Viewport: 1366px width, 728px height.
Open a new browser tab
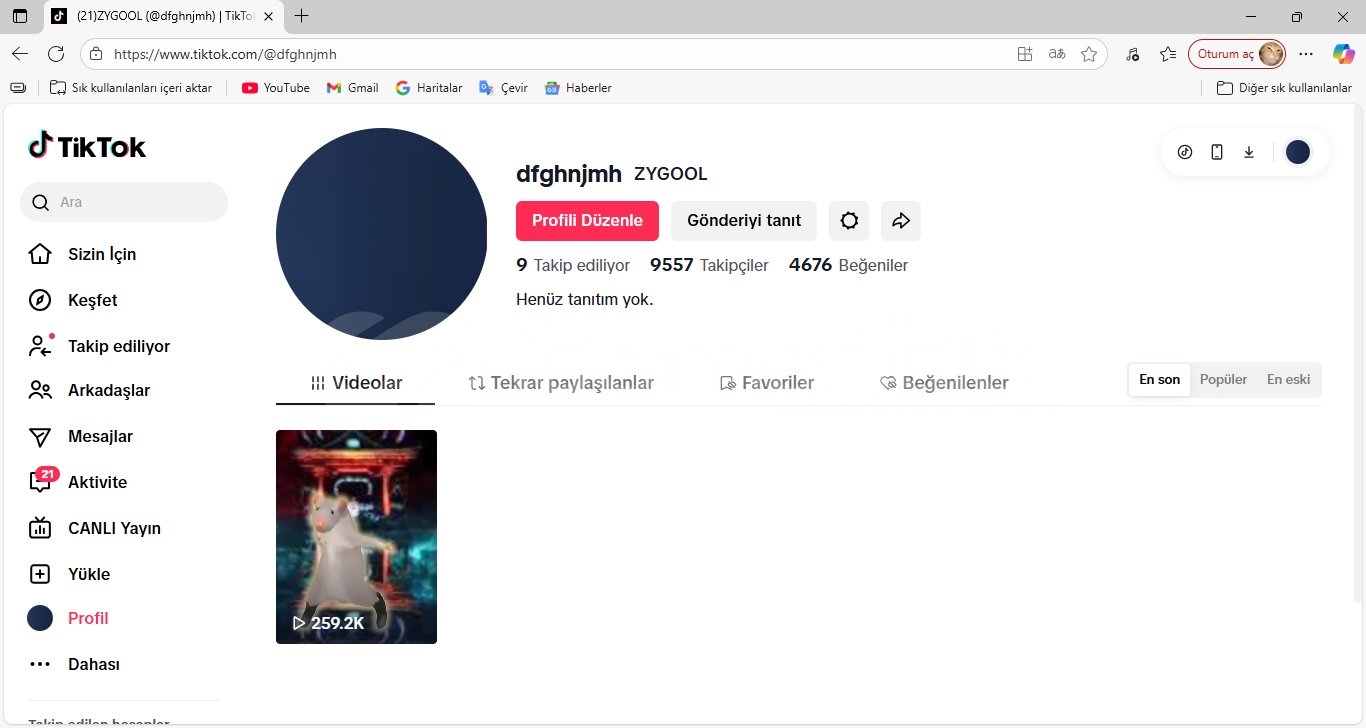point(302,16)
